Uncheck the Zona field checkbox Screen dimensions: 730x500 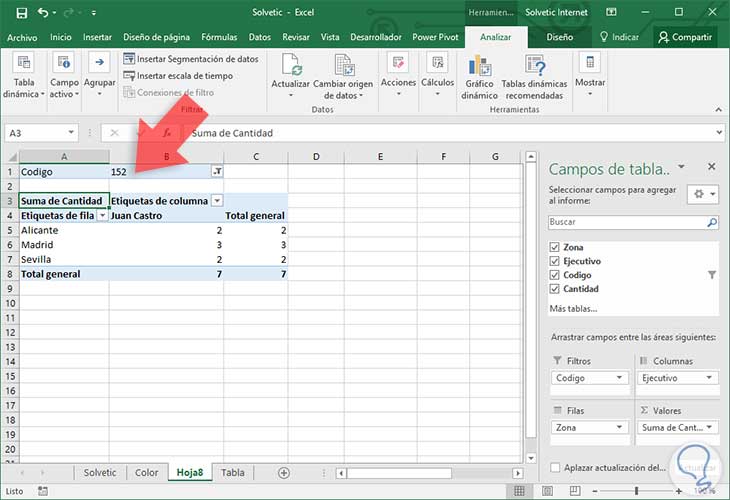pyautogui.click(x=555, y=247)
